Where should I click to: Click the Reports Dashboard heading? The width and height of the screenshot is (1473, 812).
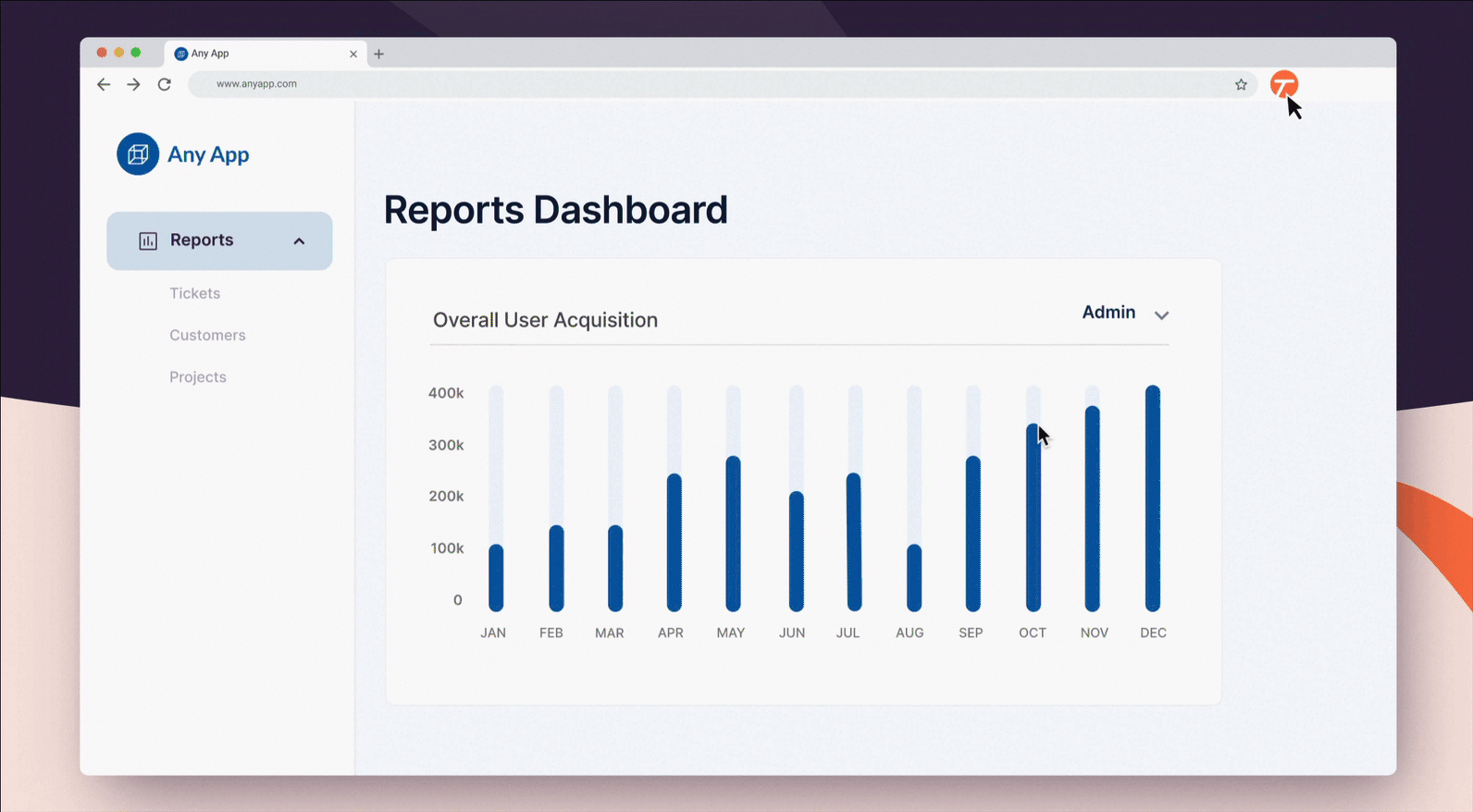555,210
